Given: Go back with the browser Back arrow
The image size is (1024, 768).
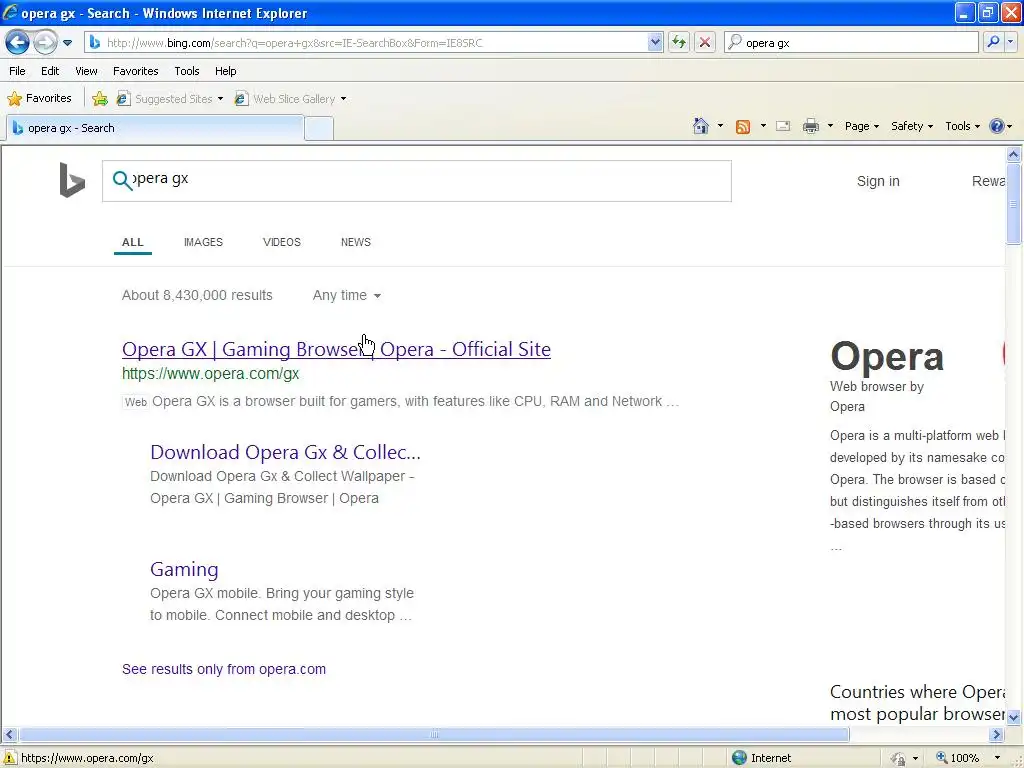Looking at the screenshot, I should (17, 43).
